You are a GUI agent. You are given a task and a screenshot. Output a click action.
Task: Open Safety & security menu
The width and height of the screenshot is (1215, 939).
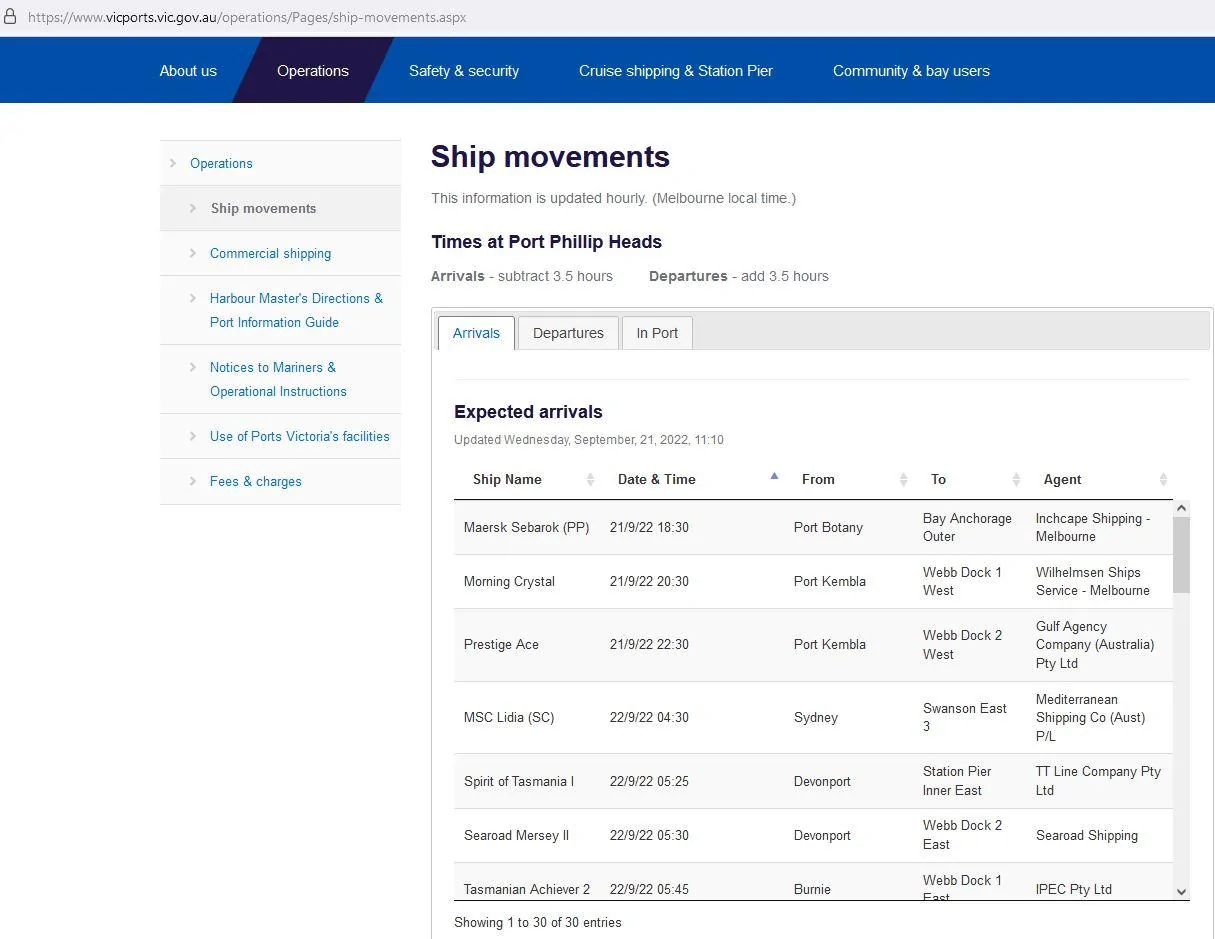coord(464,71)
